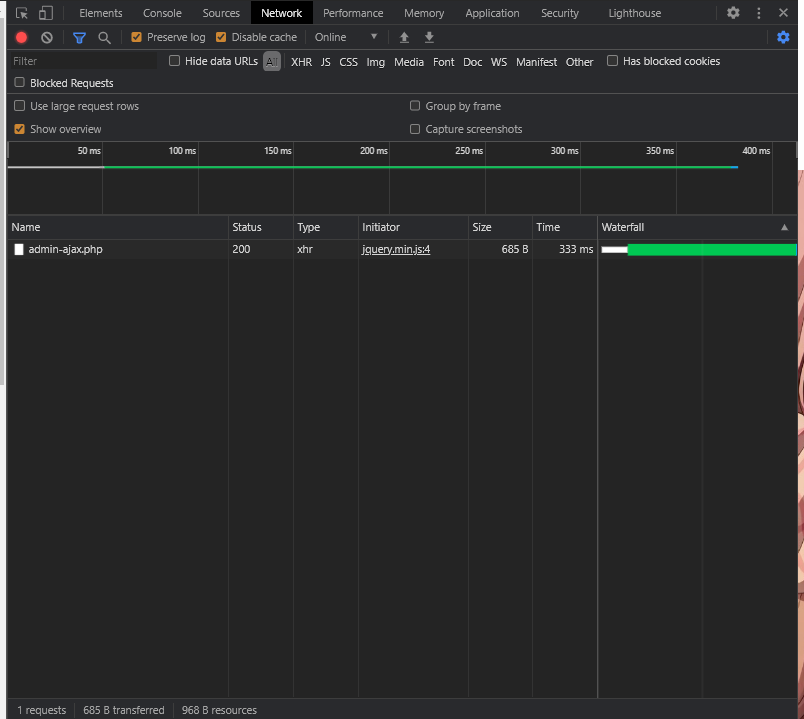Open the Application tab
Image resolution: width=804 pixels, height=719 pixels.
pos(492,13)
